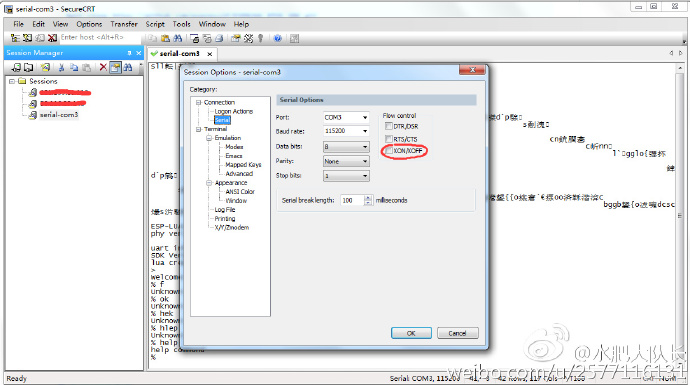Click the red Delete X in Session Manager

pos(103,67)
